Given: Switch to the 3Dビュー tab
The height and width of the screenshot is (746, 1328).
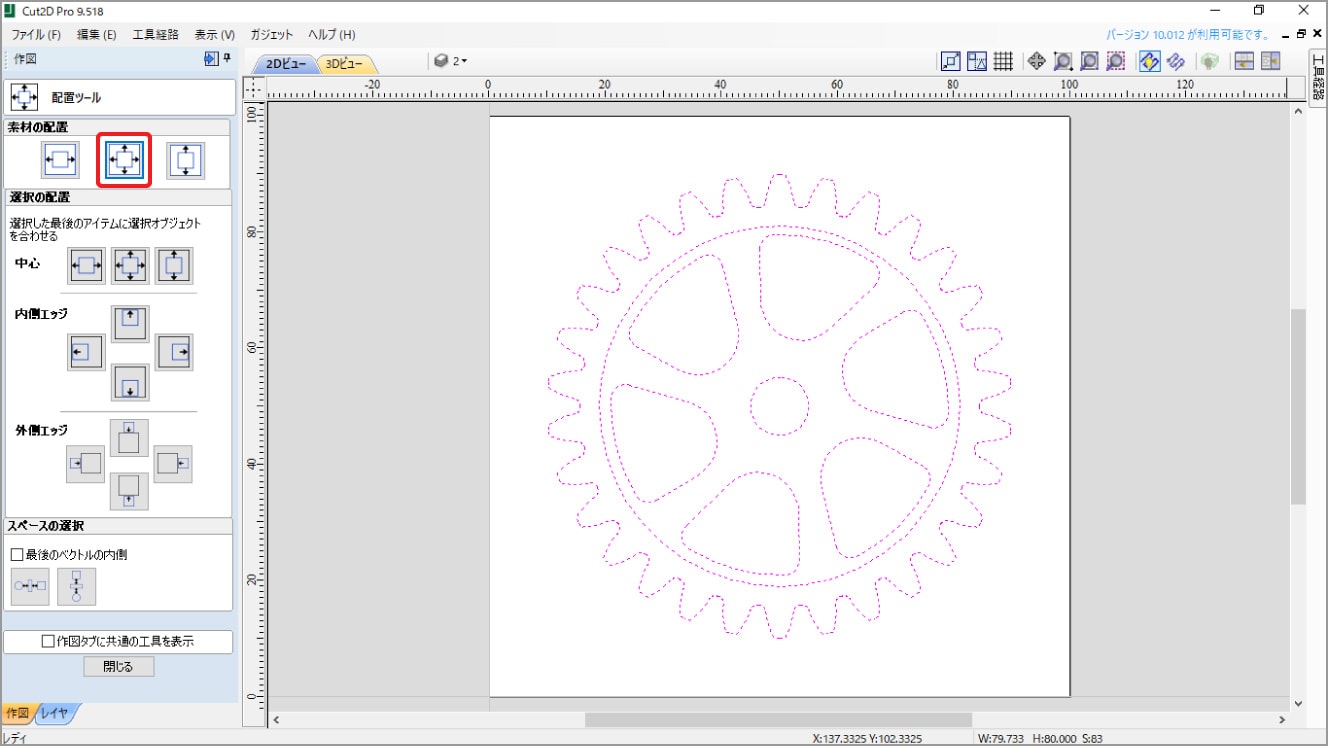Looking at the screenshot, I should pos(345,64).
